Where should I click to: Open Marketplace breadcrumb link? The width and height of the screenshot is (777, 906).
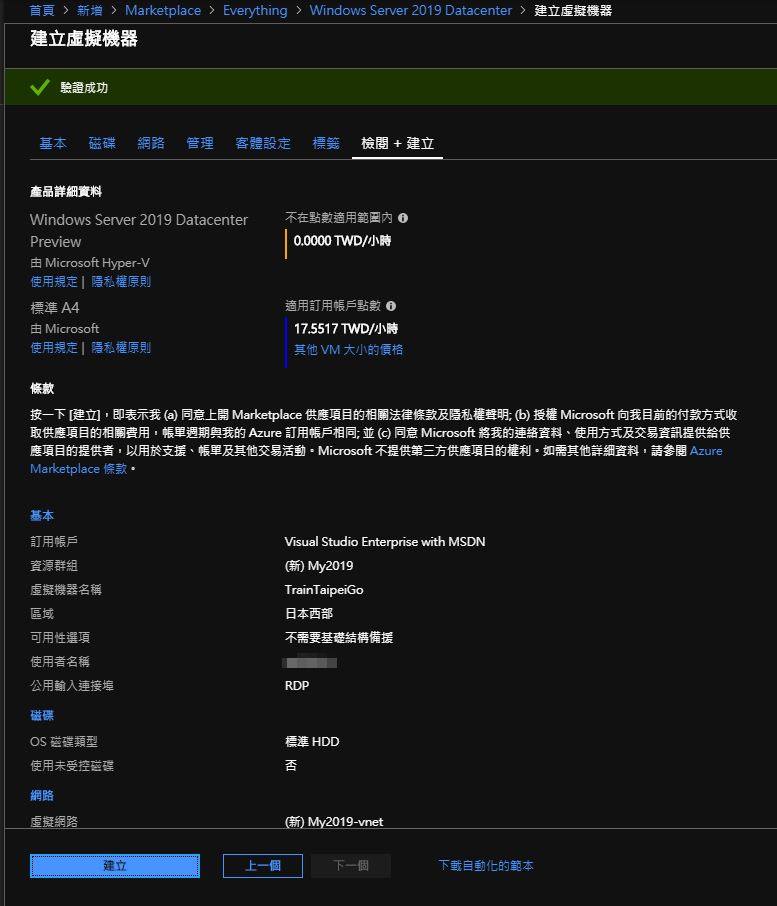point(163,10)
